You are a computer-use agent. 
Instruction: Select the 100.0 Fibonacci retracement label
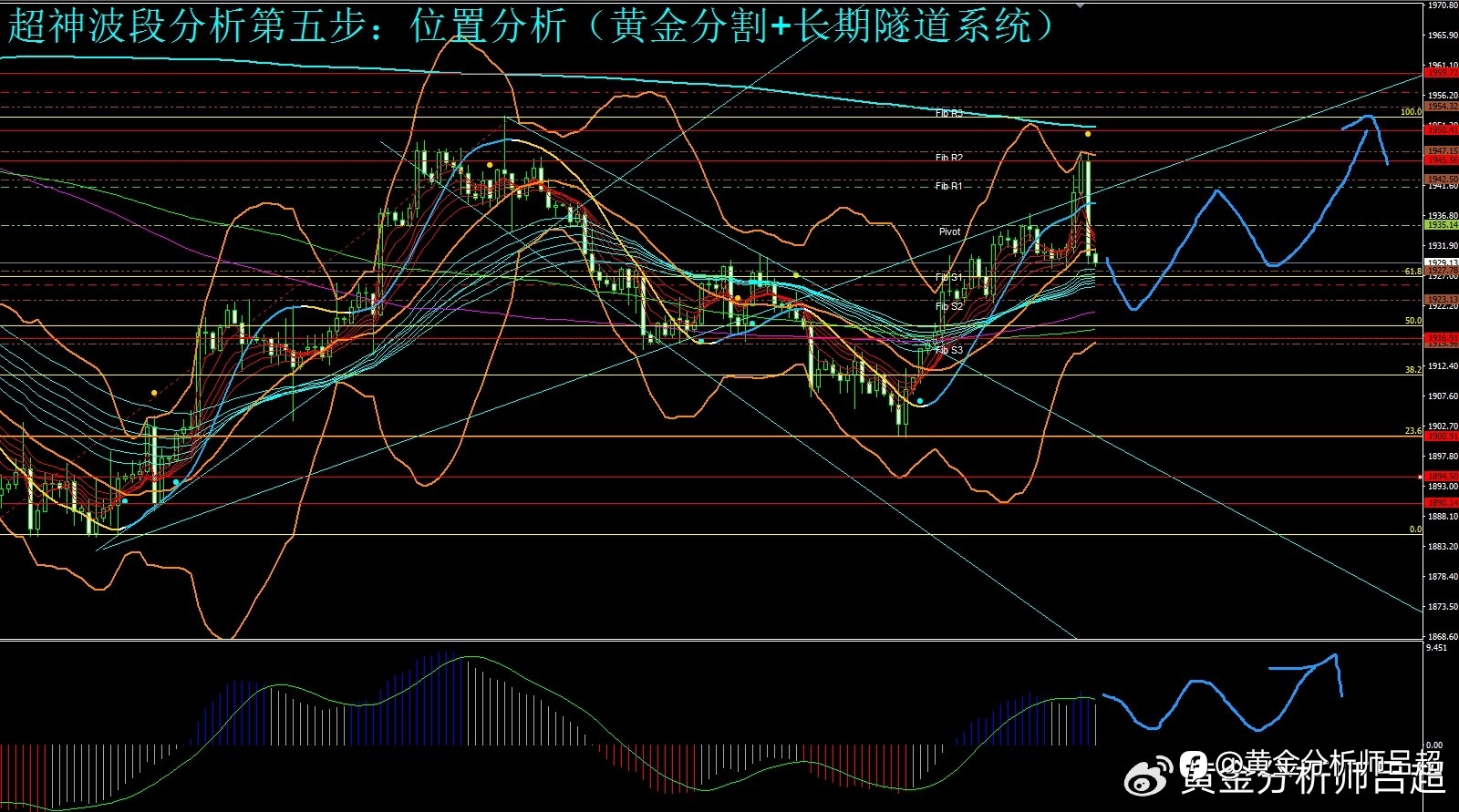pos(1411,112)
